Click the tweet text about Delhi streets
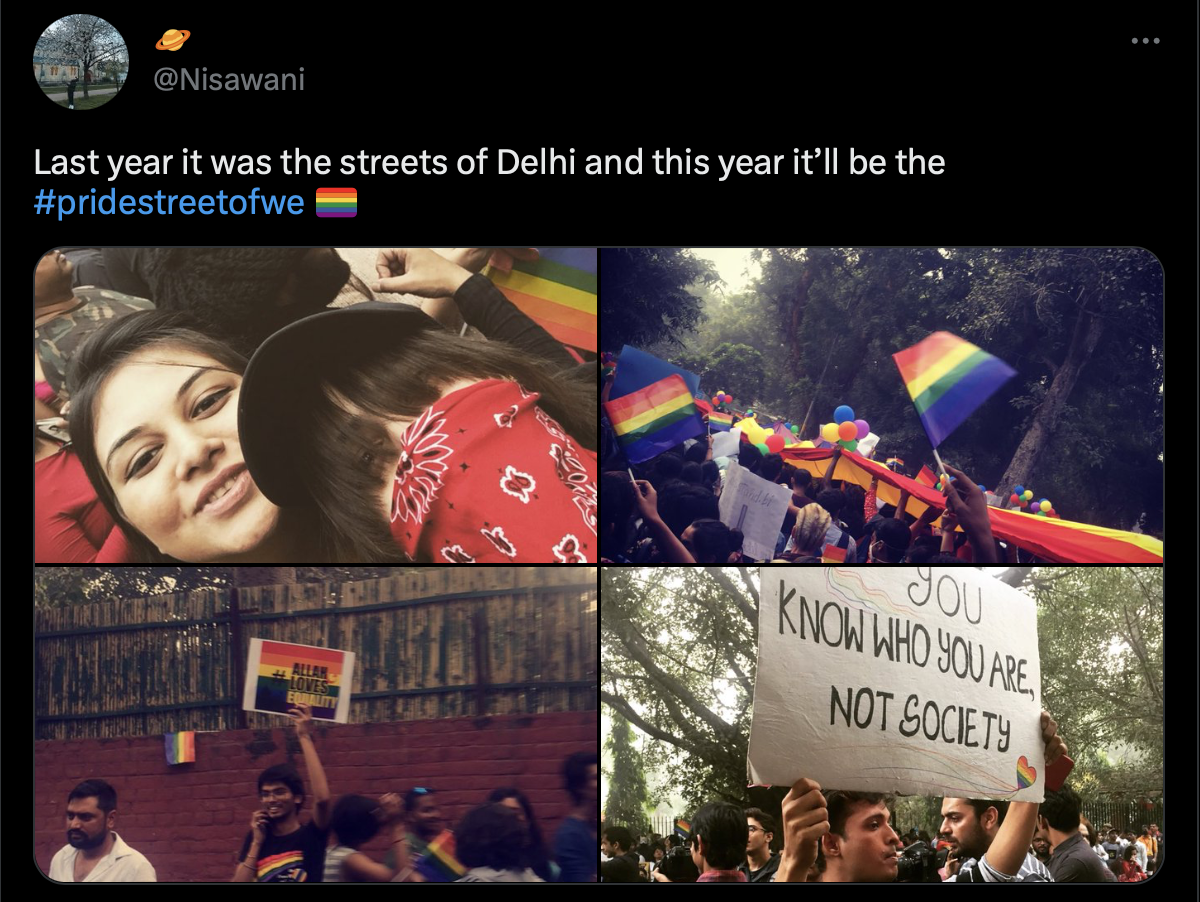The width and height of the screenshot is (1200, 902). click(x=490, y=161)
